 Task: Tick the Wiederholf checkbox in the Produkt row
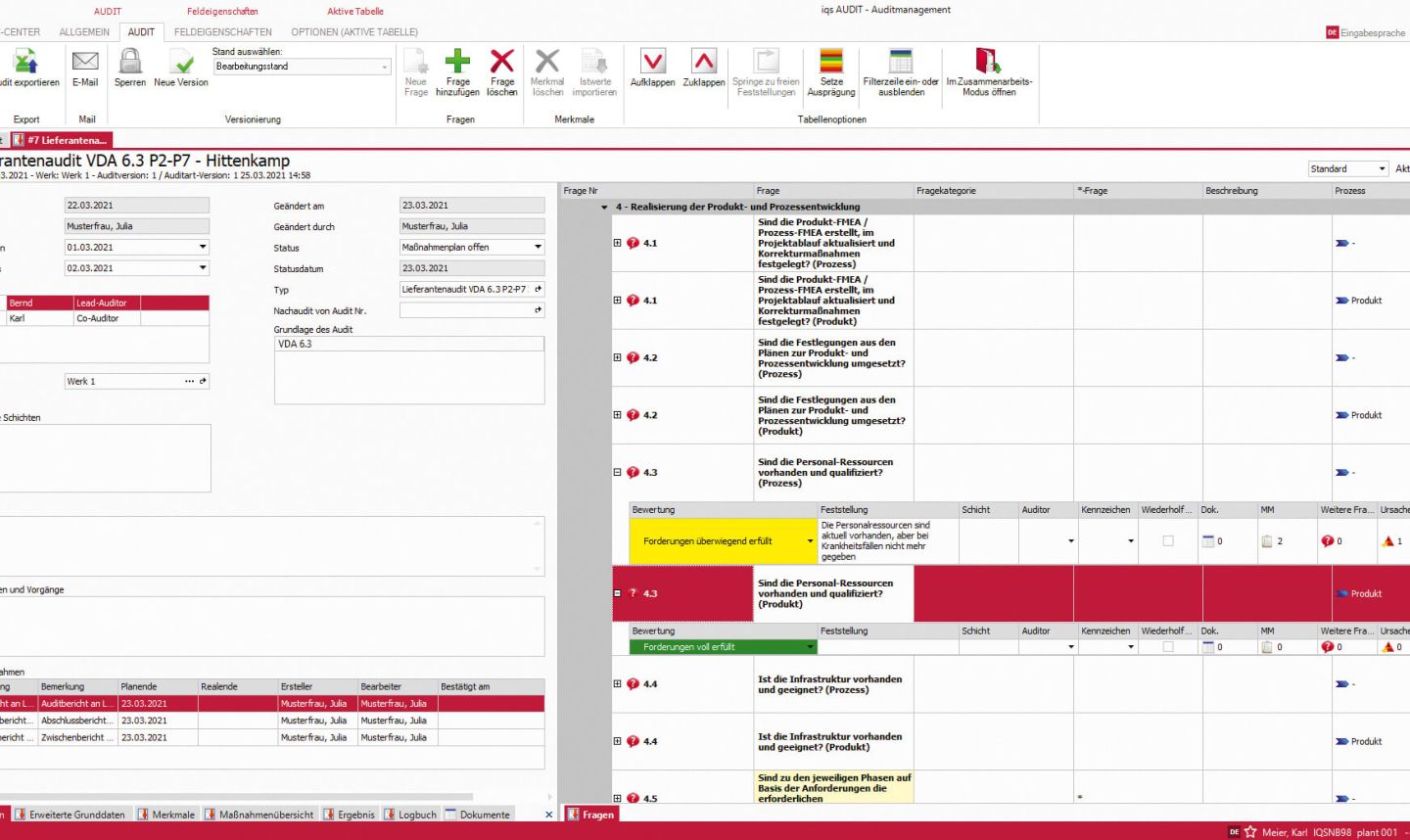(1166, 646)
